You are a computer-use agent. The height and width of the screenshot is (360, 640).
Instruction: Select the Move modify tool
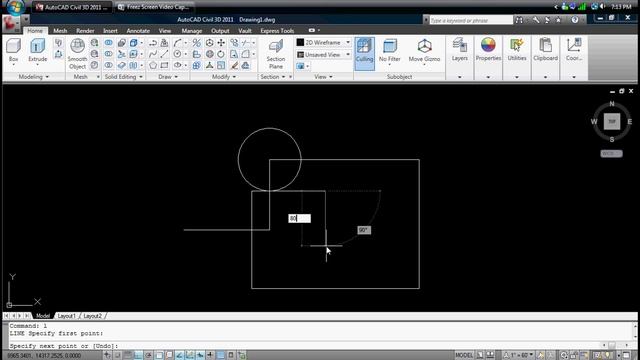coord(221,42)
